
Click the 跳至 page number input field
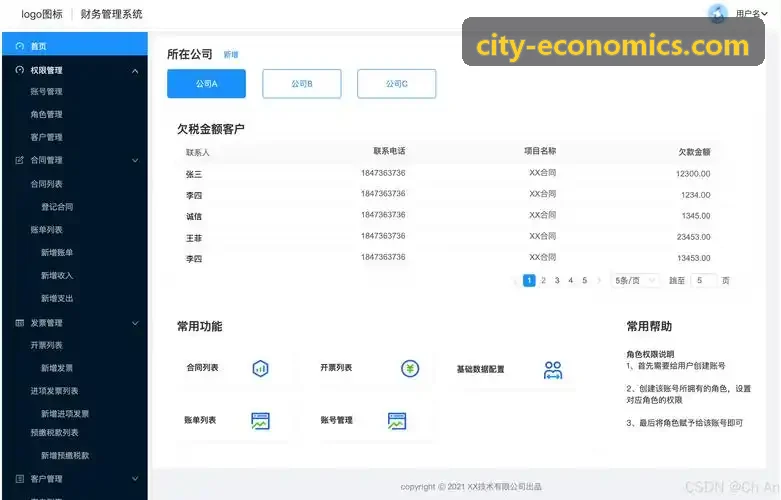point(703,280)
